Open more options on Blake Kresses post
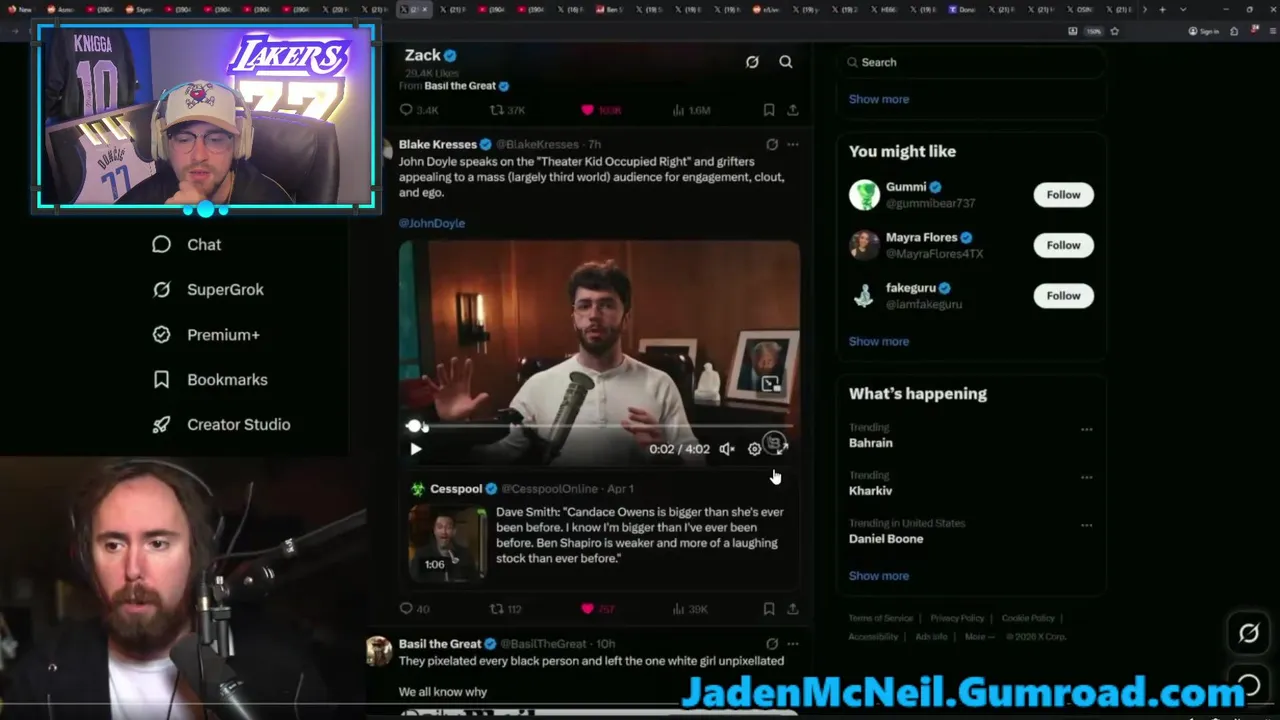Viewport: 1280px width, 720px height. coord(793,144)
